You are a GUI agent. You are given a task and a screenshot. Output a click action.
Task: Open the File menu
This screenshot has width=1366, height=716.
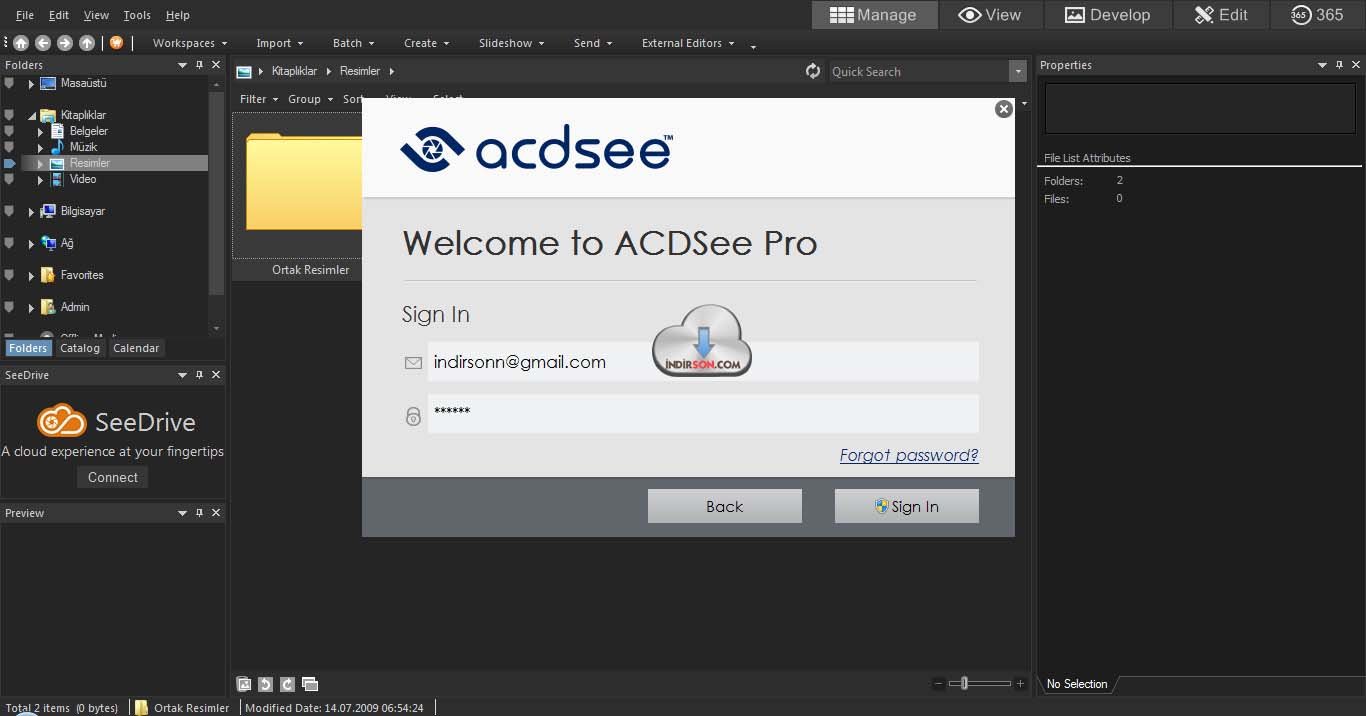24,15
